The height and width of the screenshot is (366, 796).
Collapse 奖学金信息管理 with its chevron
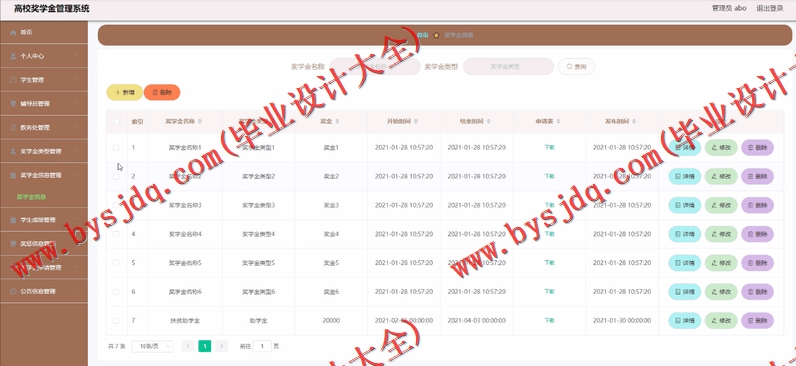coord(77,175)
